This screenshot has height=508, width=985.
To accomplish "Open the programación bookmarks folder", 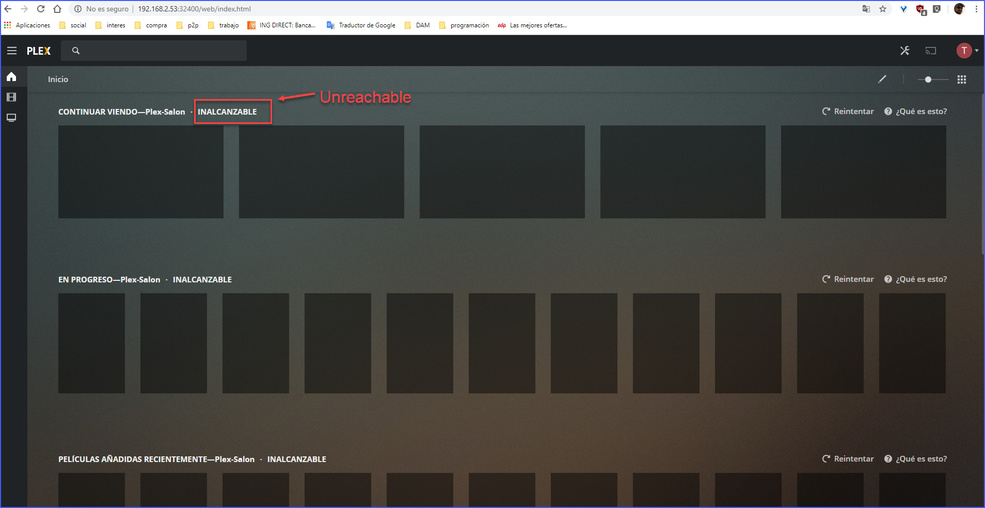I will (x=464, y=25).
